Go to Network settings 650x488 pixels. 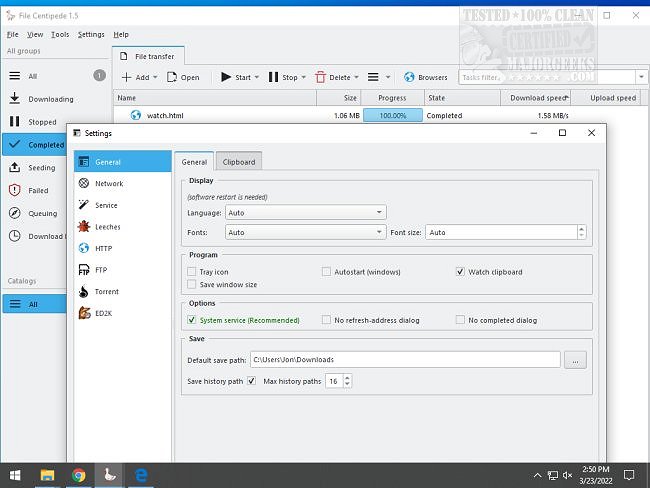108,183
